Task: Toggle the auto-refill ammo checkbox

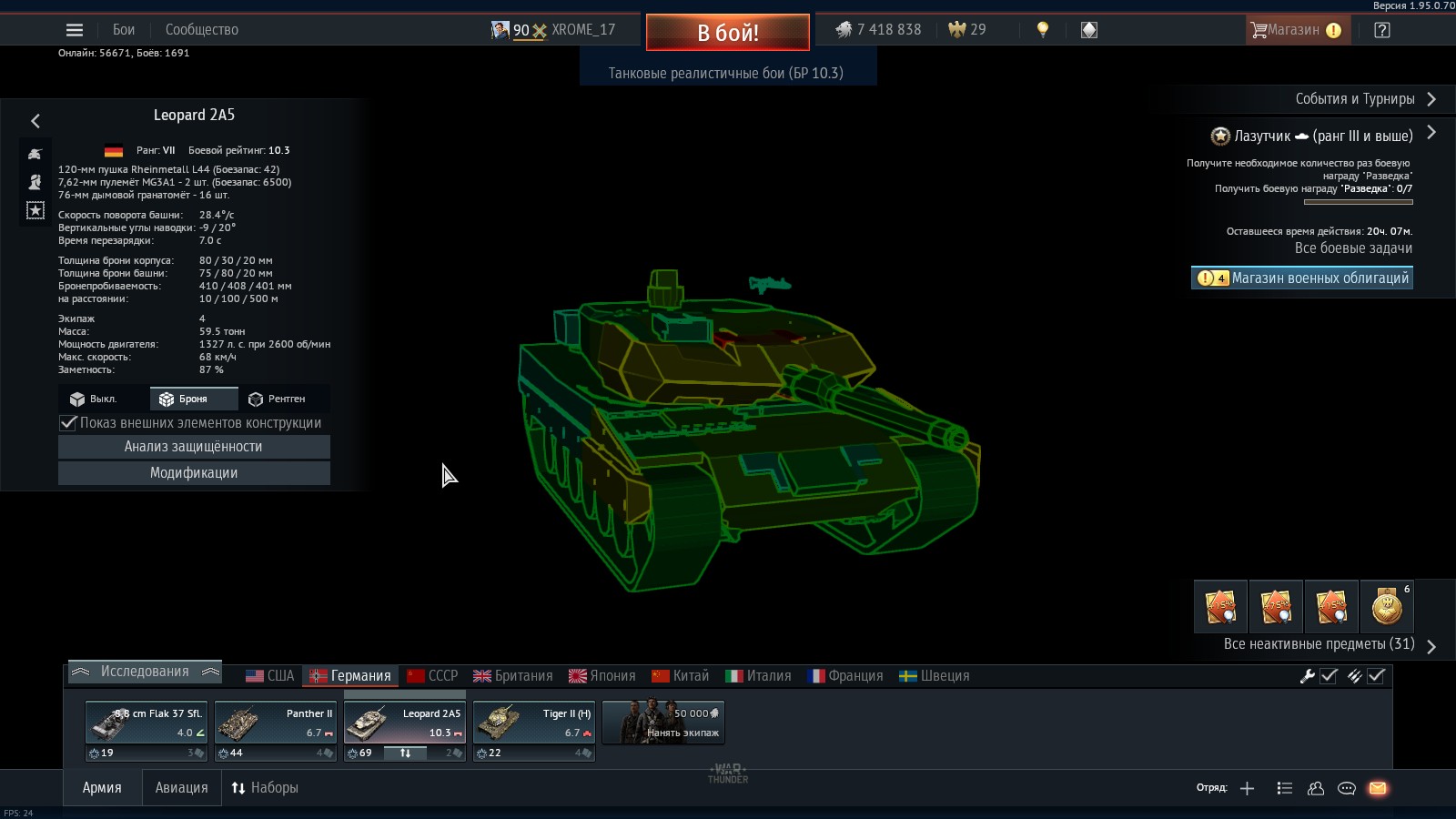Action: point(1376,676)
